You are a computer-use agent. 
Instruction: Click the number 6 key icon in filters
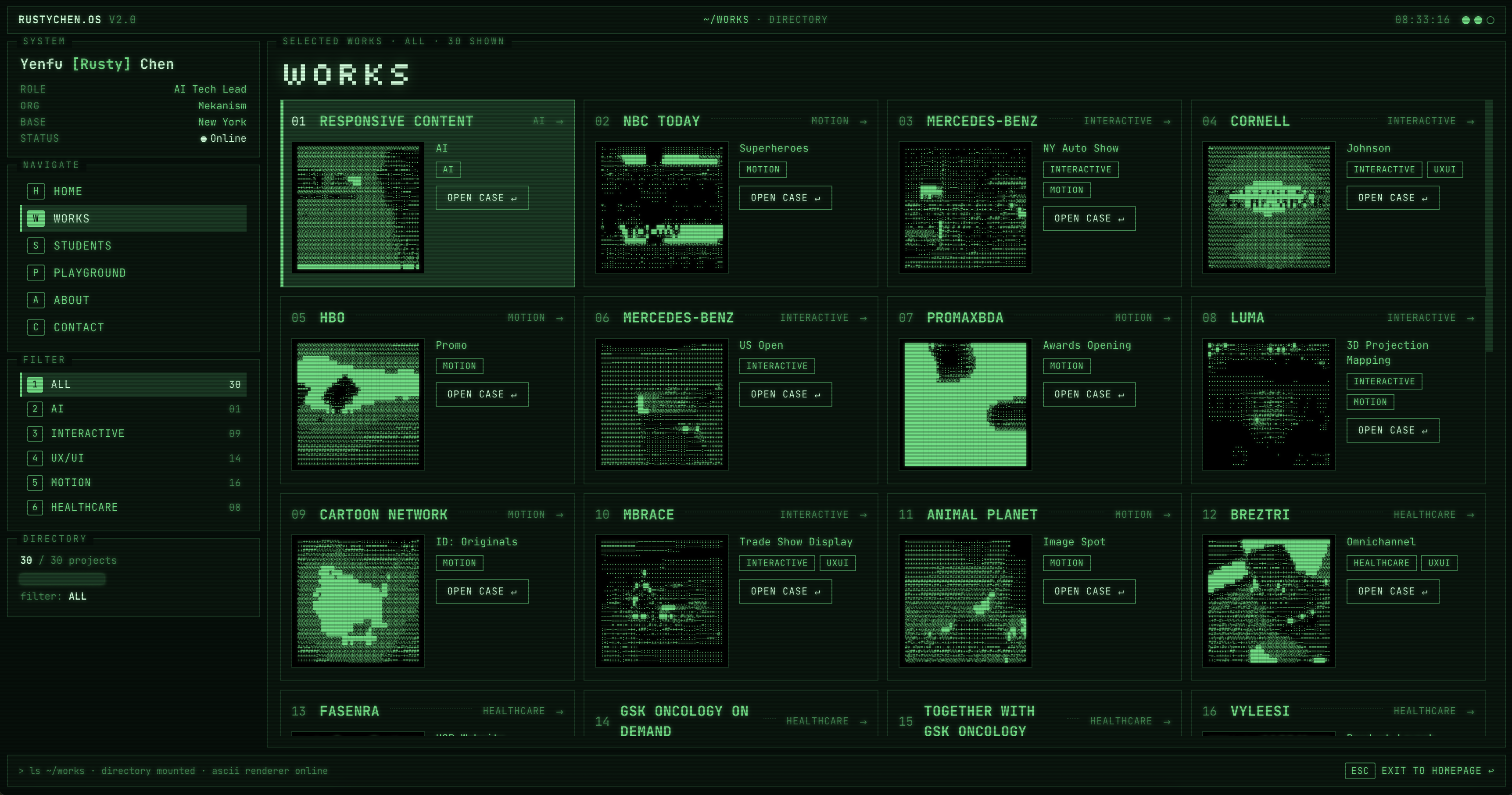35,507
